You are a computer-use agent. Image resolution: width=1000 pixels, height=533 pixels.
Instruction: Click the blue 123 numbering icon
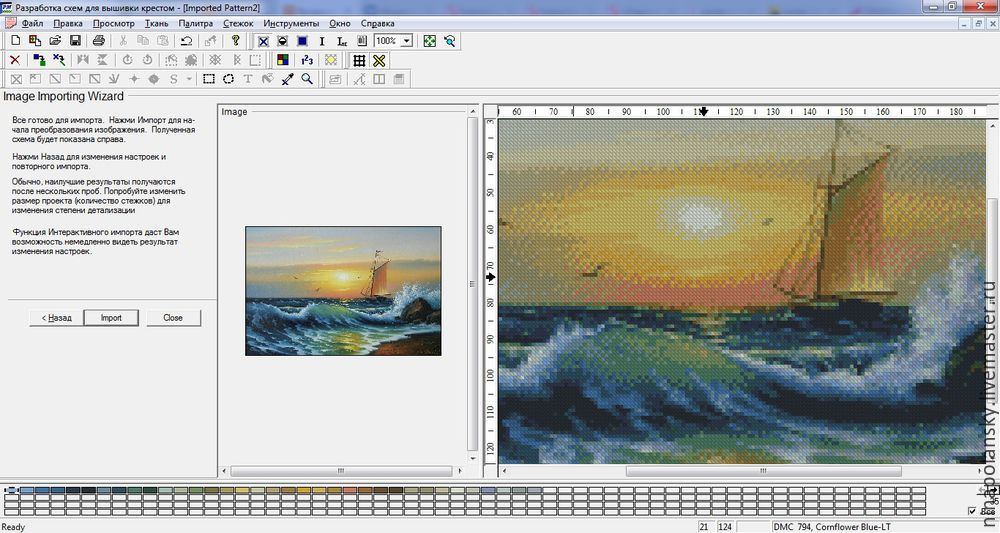[307, 60]
